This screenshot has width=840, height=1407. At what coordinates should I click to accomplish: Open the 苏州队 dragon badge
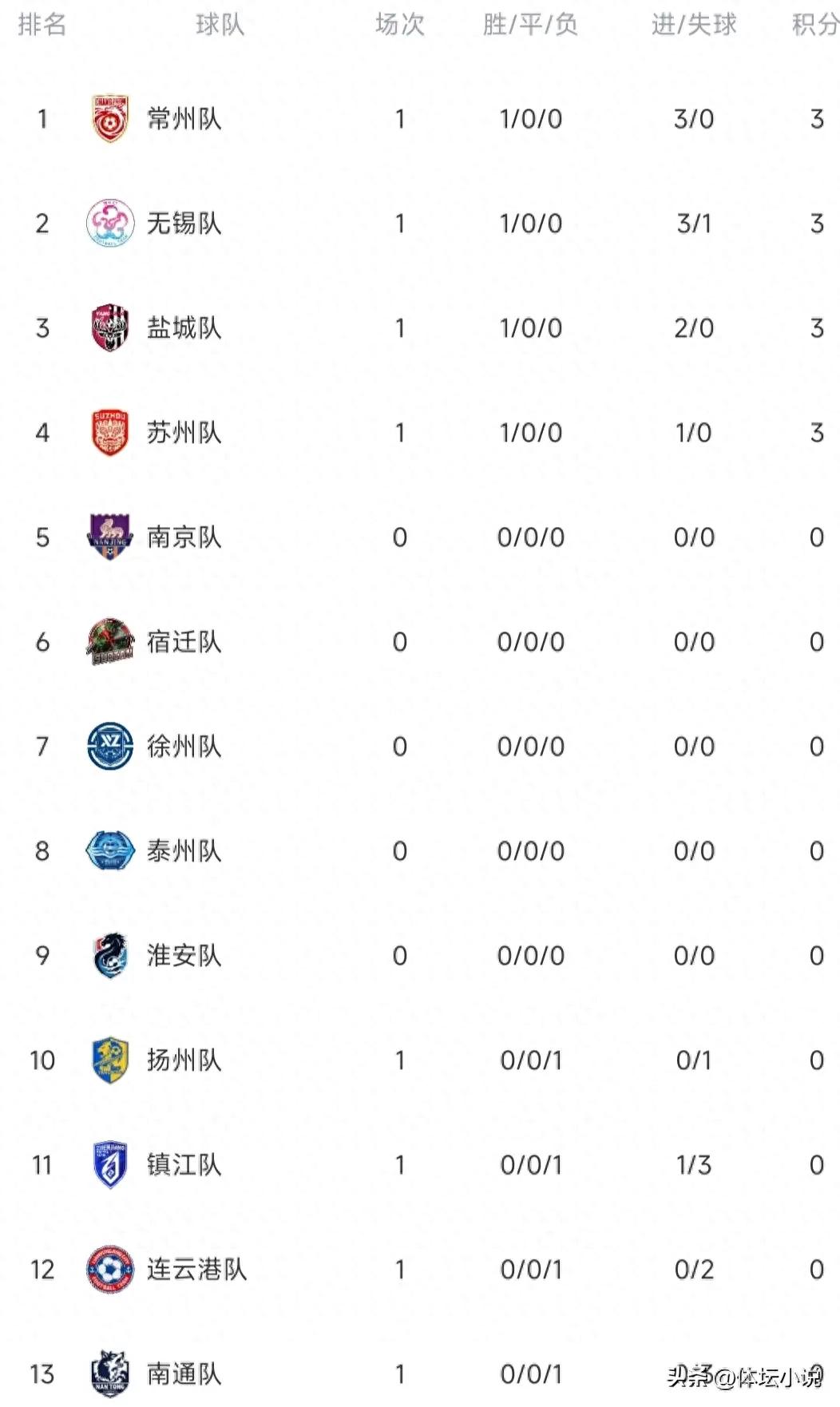[110, 432]
